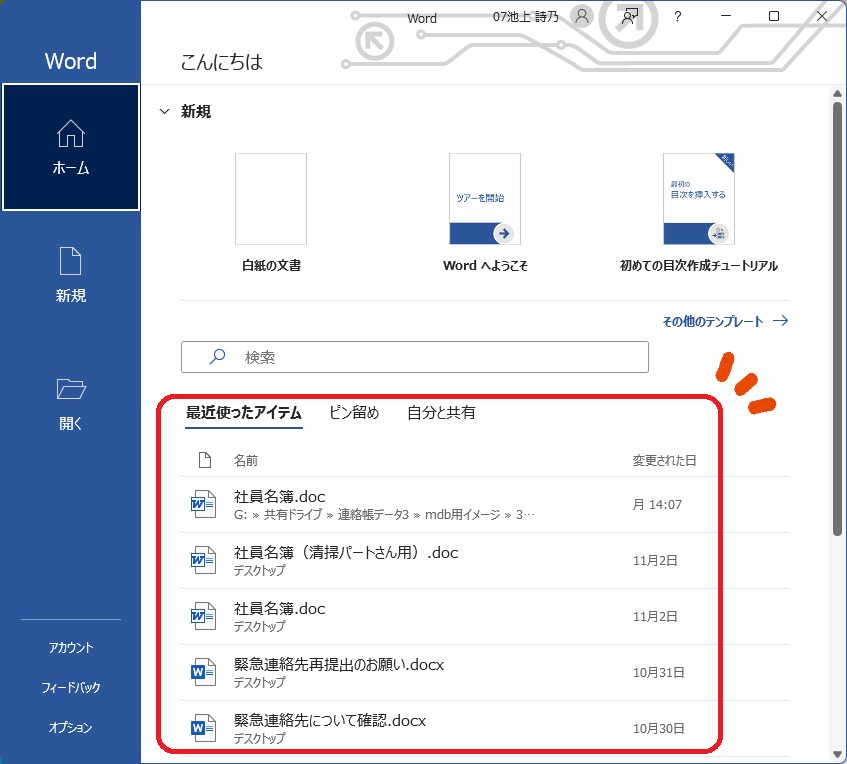Click the New (新規) document sidebar icon
This screenshot has width=847, height=764.
click(x=71, y=261)
